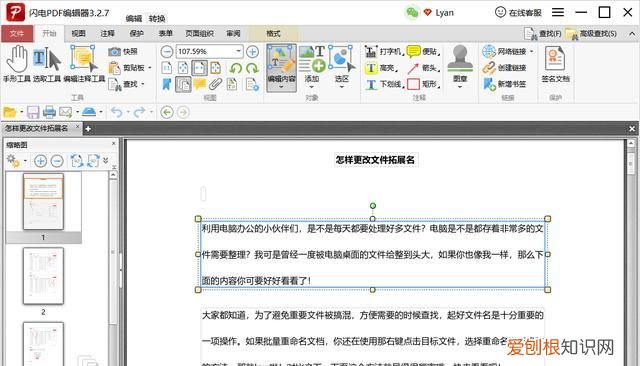
Task: Zoom in thumbnails in the 缩略图 panel
Action: coord(40,161)
